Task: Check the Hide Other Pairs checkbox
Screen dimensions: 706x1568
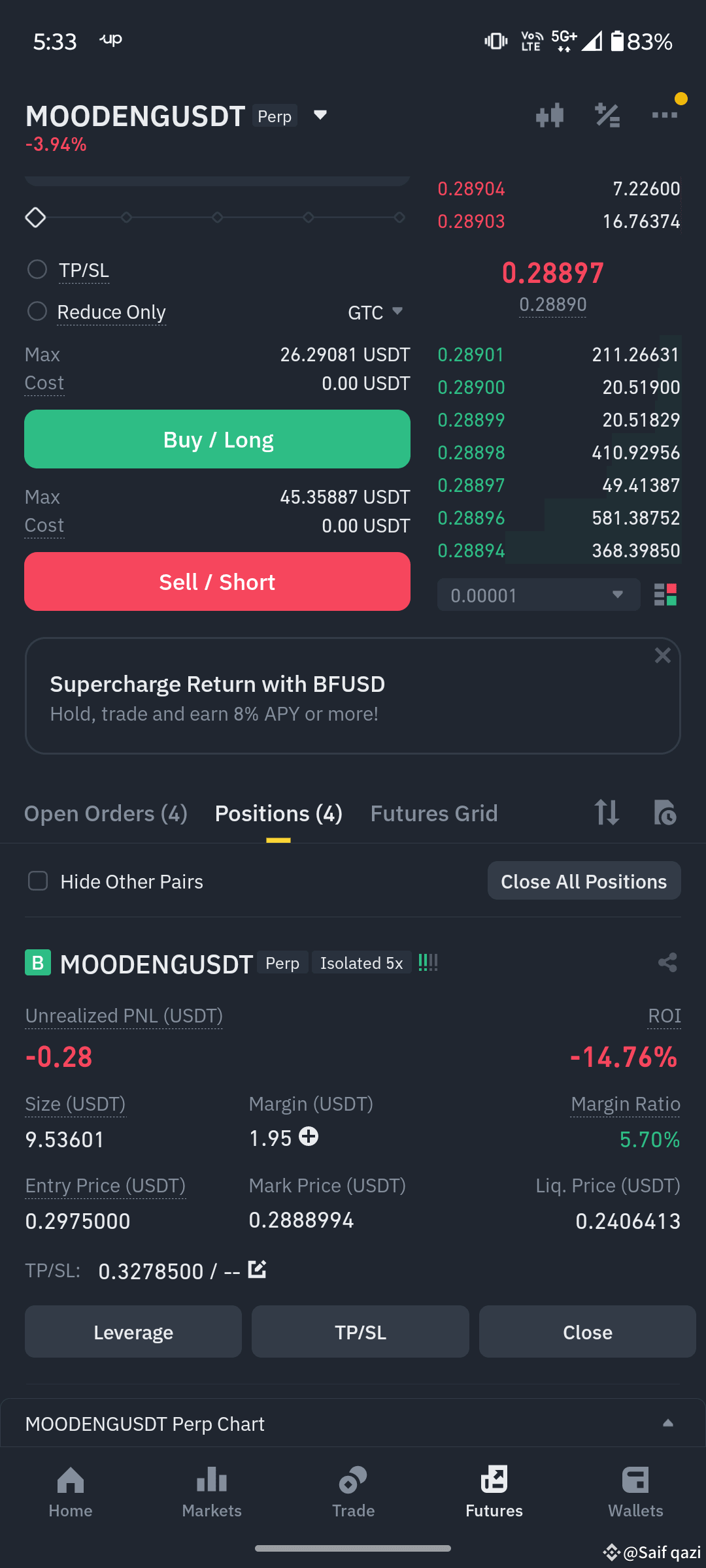Action: 38,881
